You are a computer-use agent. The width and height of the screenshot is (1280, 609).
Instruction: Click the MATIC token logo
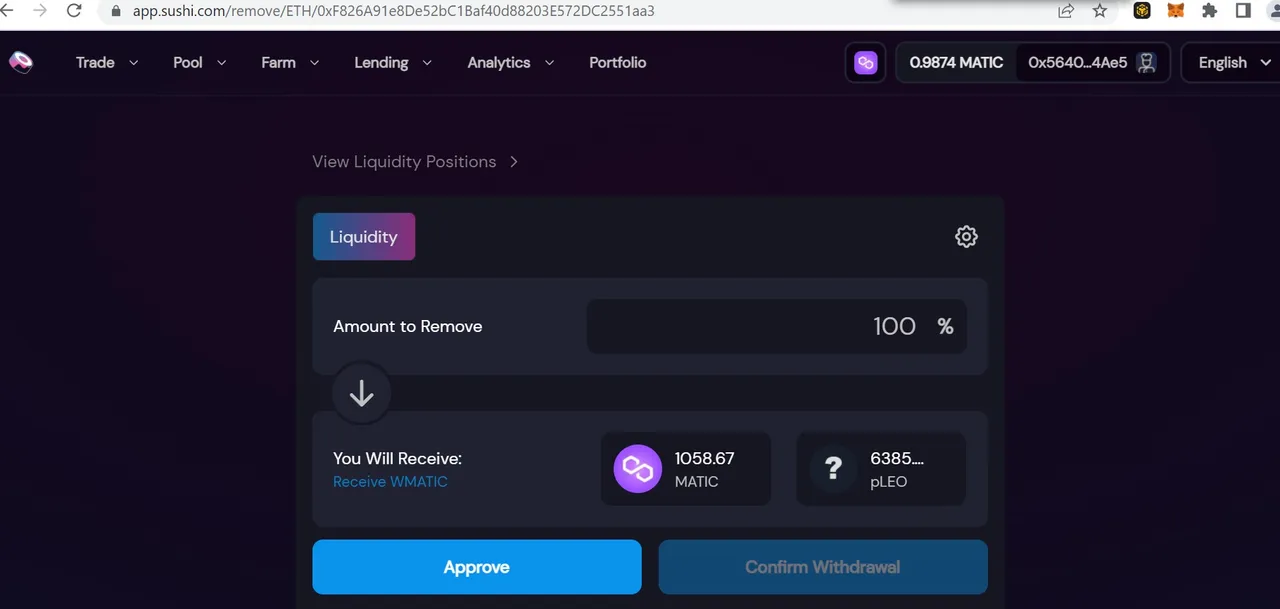click(x=638, y=469)
